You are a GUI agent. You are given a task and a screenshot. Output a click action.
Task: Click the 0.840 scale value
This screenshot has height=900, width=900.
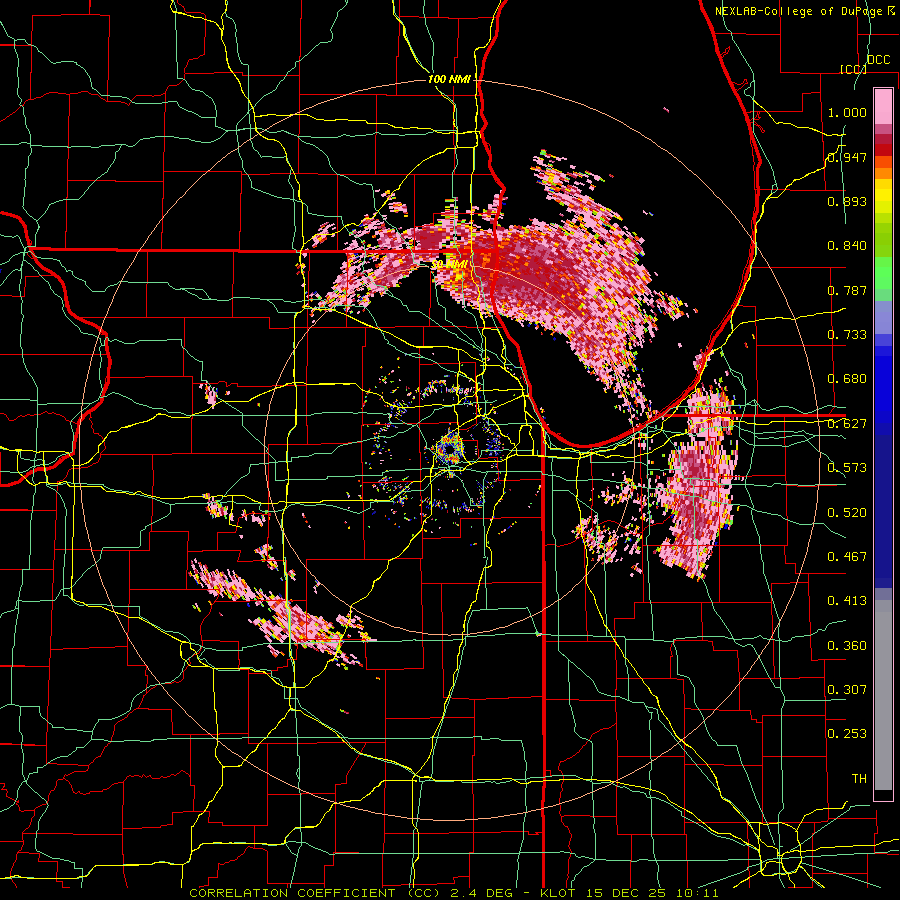click(847, 246)
